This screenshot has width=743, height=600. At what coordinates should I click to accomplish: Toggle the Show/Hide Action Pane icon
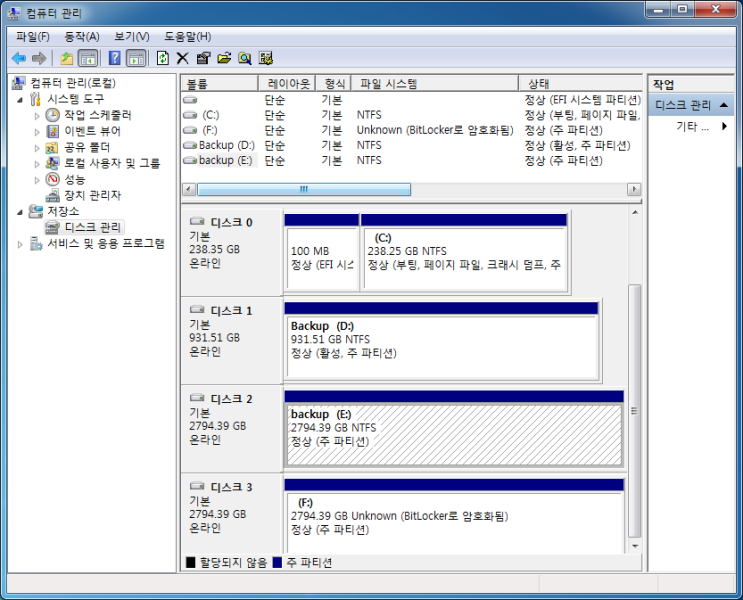[x=136, y=58]
